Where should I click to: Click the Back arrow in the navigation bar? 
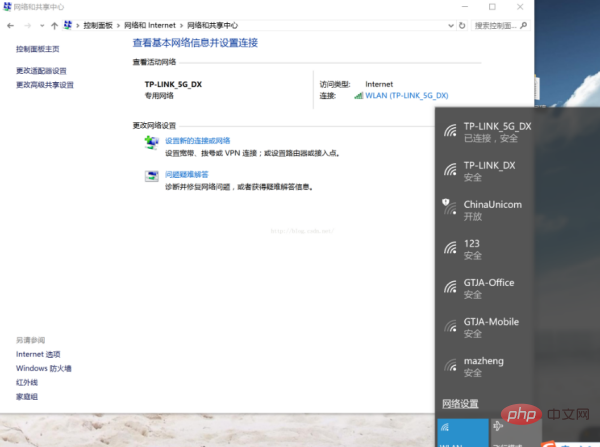point(10,26)
